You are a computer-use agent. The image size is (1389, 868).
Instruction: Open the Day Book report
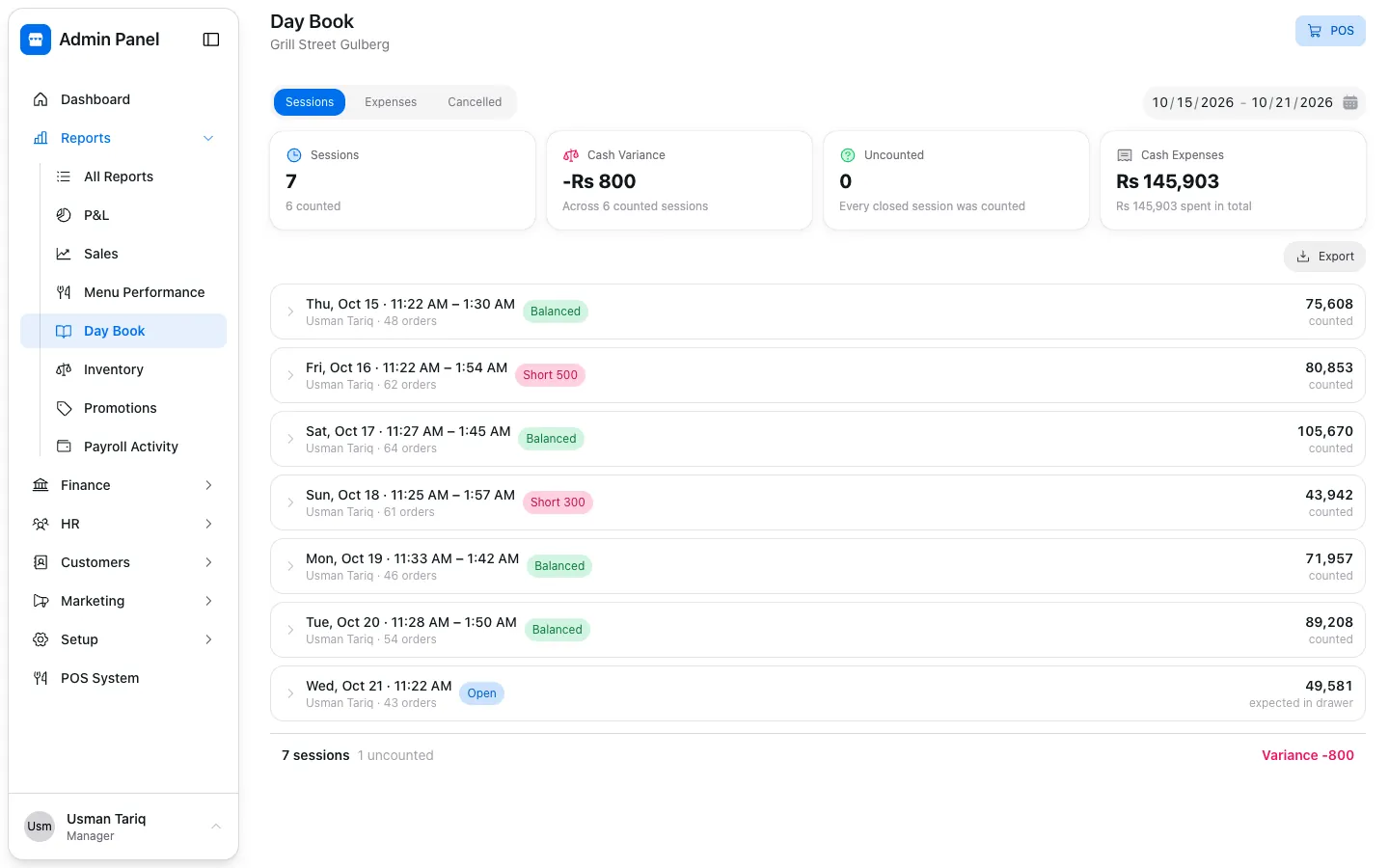[123, 331]
